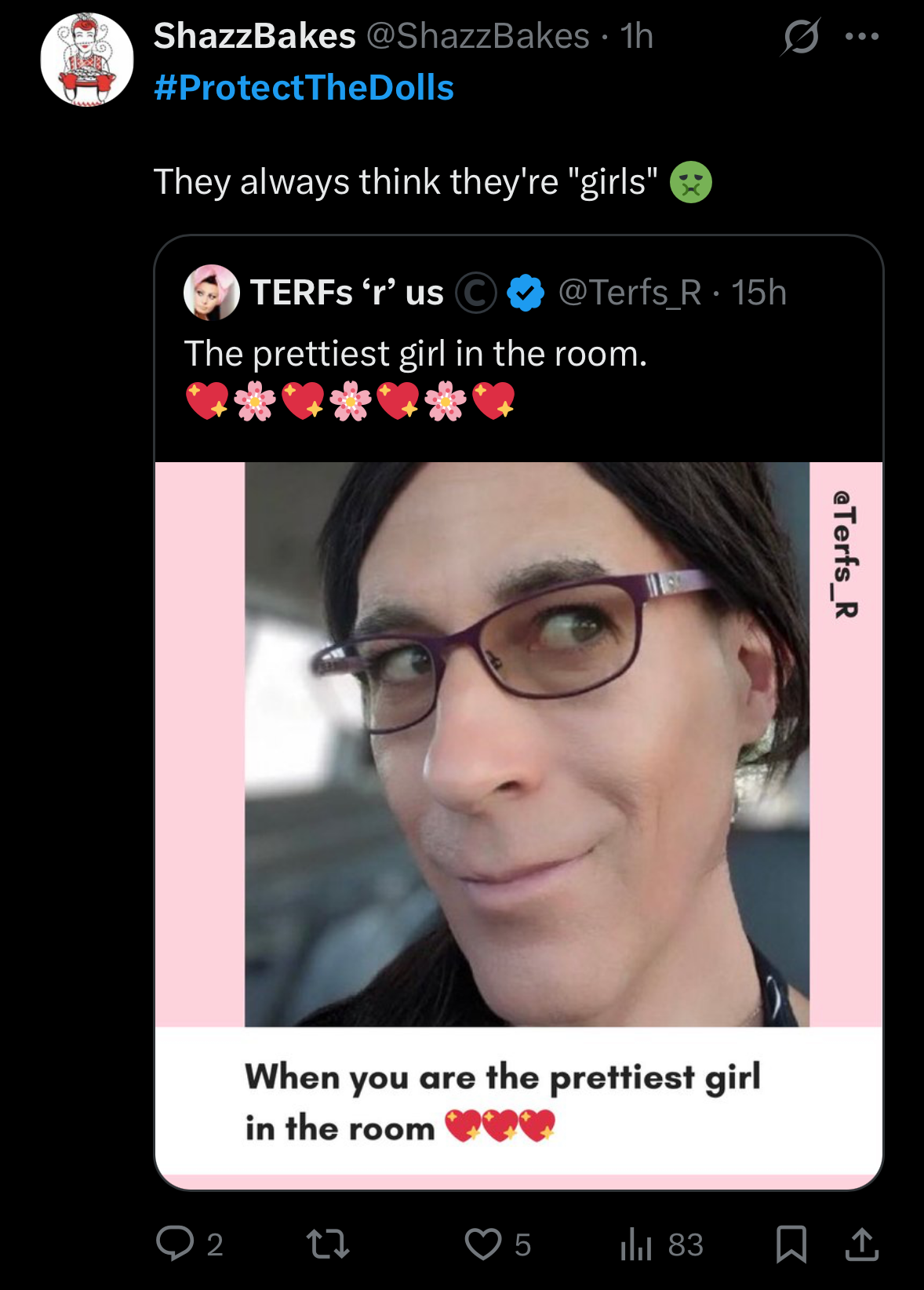Open the ShazzBakes display name
This screenshot has width=924, height=1290.
click(x=255, y=36)
